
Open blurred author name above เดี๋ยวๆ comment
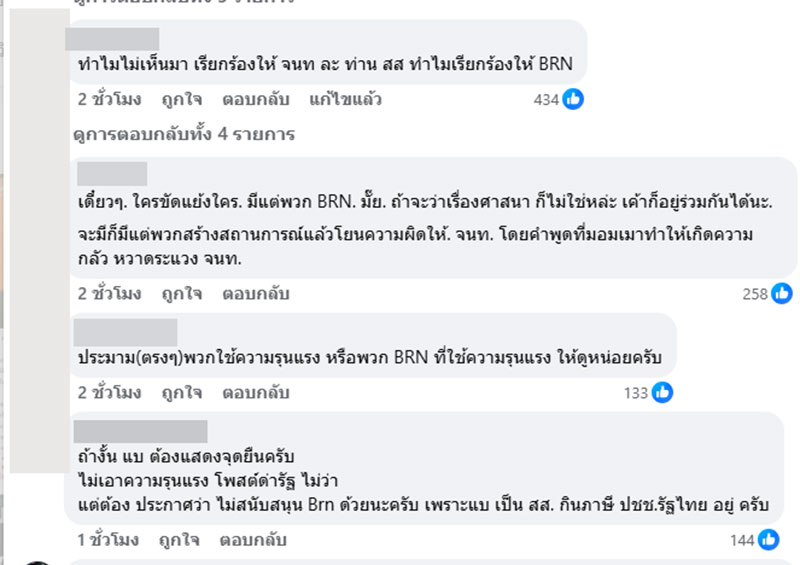pyautogui.click(x=112, y=173)
